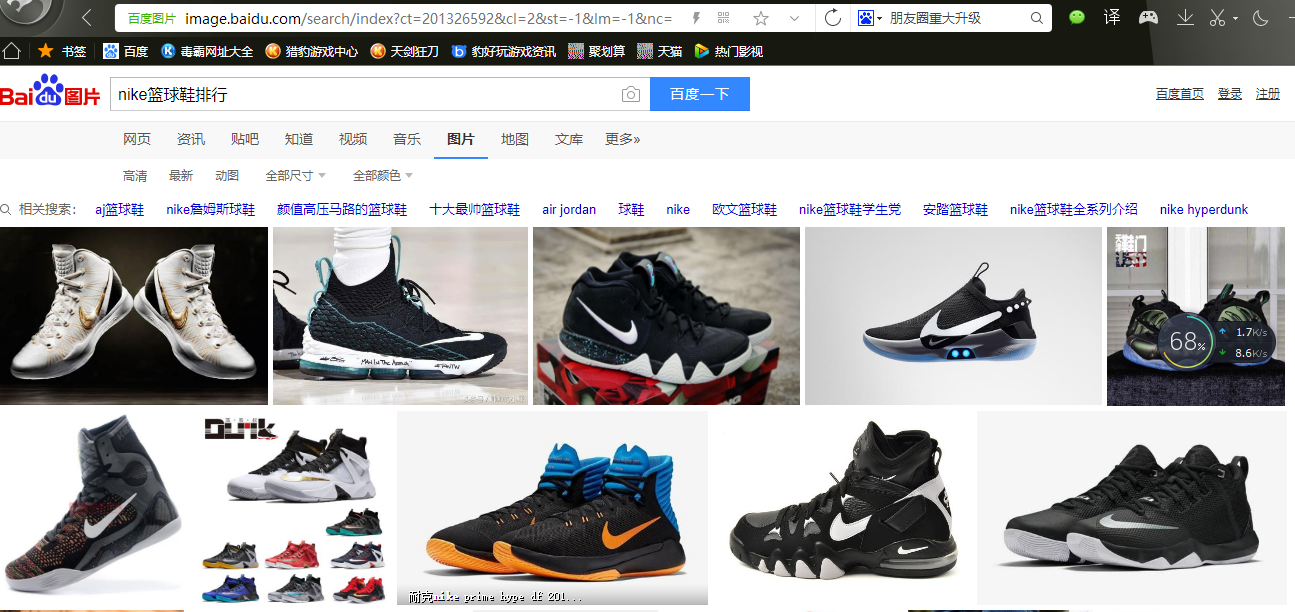This screenshot has height=612, width=1295.
Task: Filter results by 高清
Action: 135,176
